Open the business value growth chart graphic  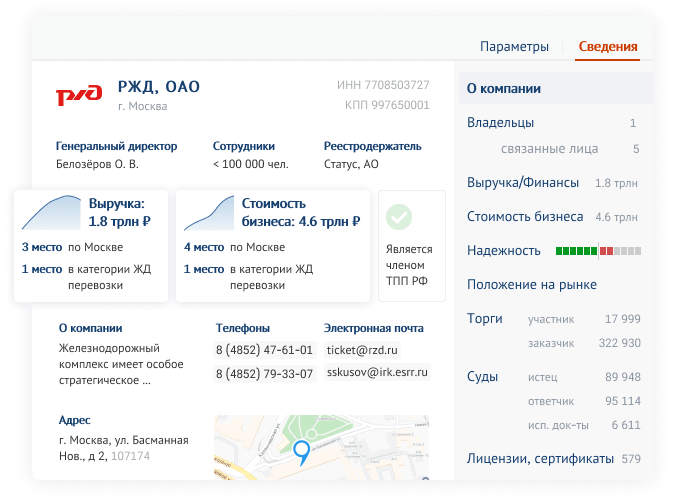tap(209, 213)
